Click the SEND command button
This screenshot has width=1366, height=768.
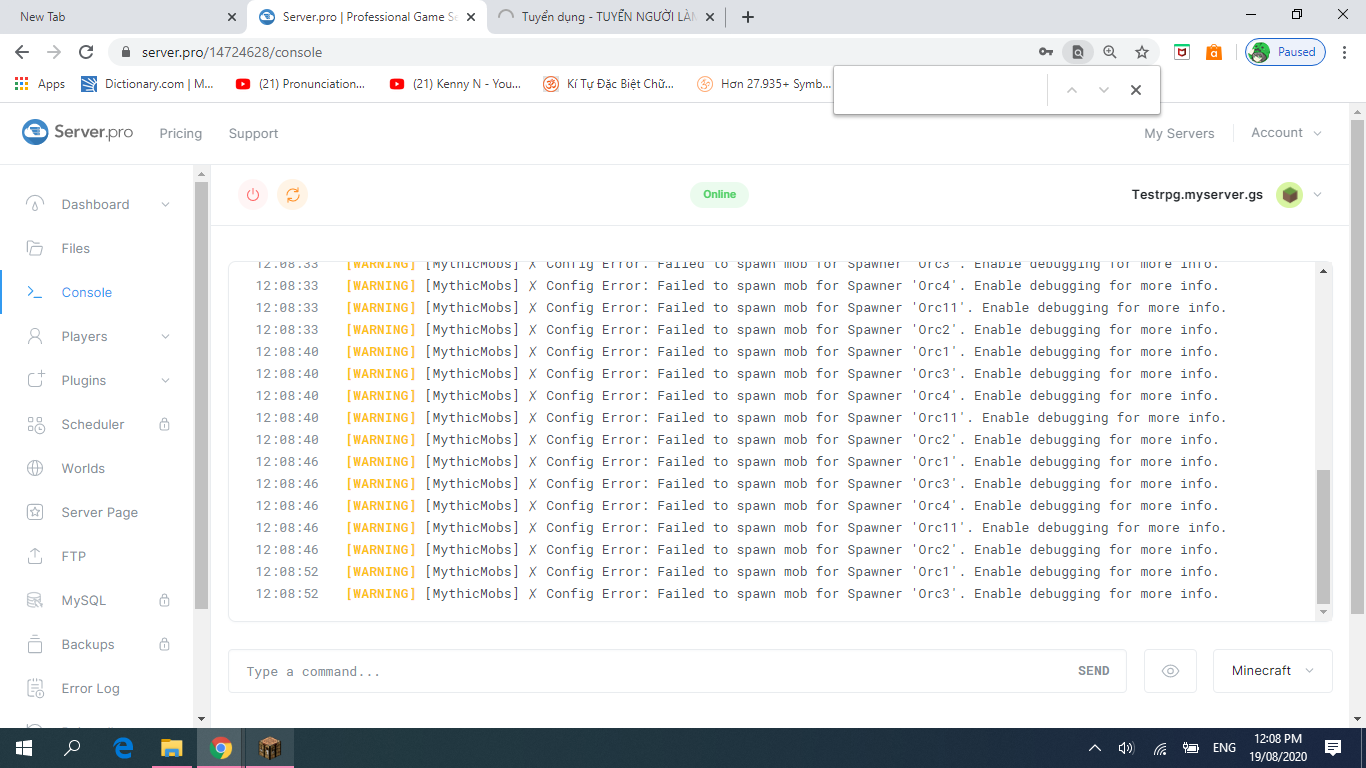[x=1093, y=671]
